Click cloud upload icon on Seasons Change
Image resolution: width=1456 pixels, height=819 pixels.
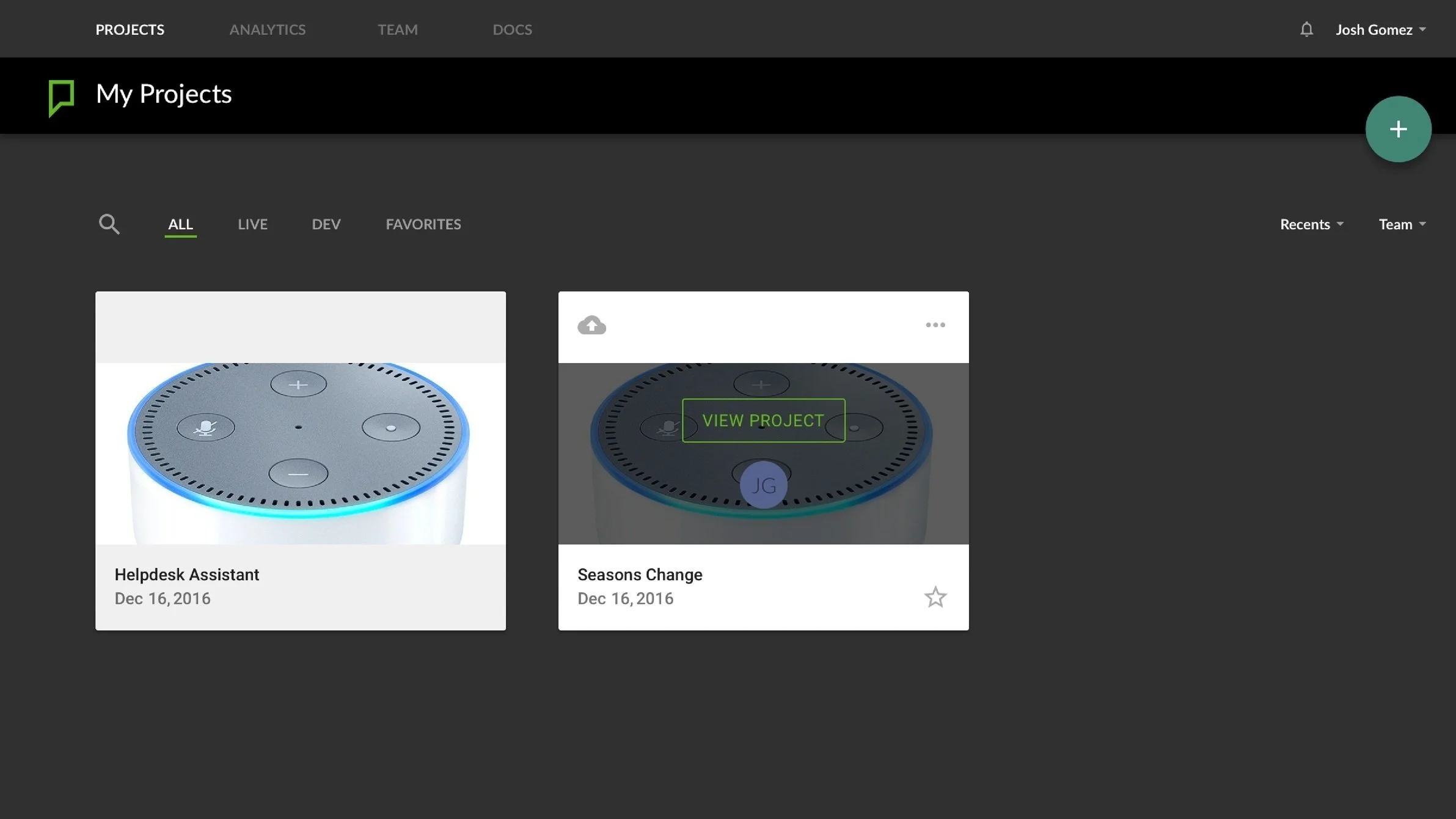[591, 325]
